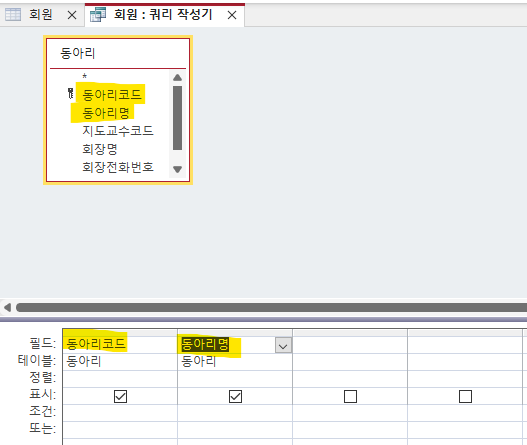This screenshot has width=527, height=445.
Task: Click the design pane horizontal scrollbar thumb
Action: coord(272,307)
